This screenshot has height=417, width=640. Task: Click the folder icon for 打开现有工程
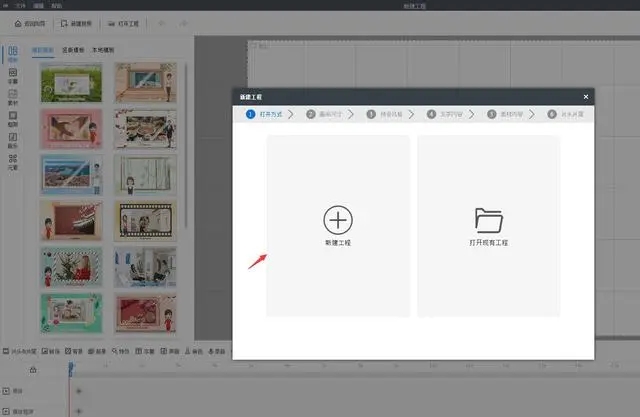(x=489, y=220)
